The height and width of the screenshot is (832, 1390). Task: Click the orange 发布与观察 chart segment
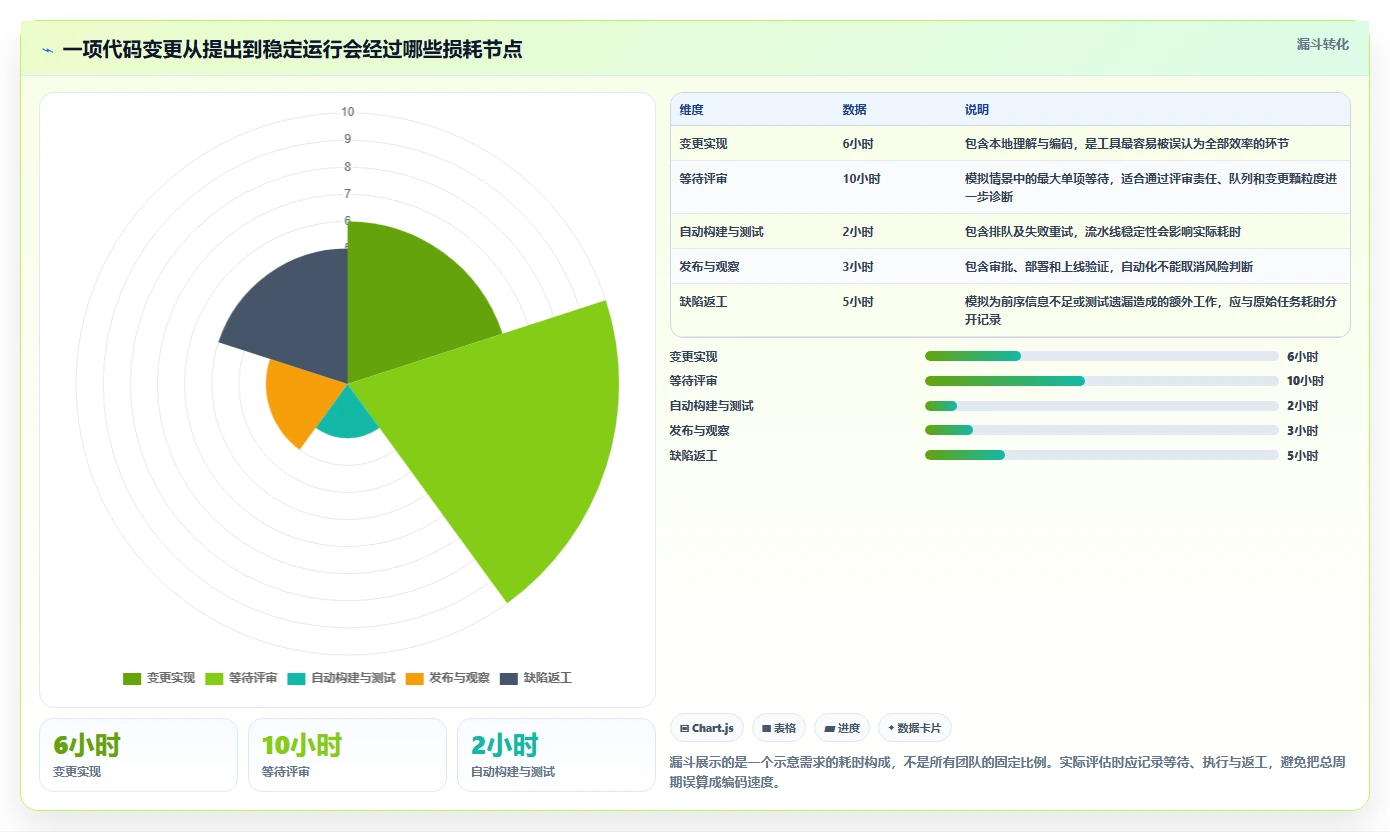[x=300, y=400]
